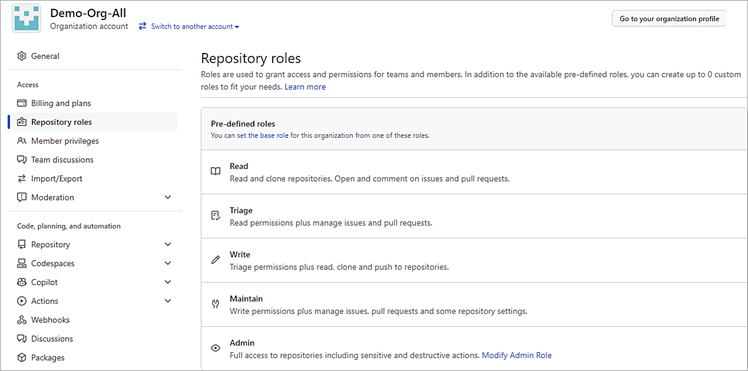The image size is (748, 371).
Task: Open Team discussions
Action: click(x=62, y=160)
